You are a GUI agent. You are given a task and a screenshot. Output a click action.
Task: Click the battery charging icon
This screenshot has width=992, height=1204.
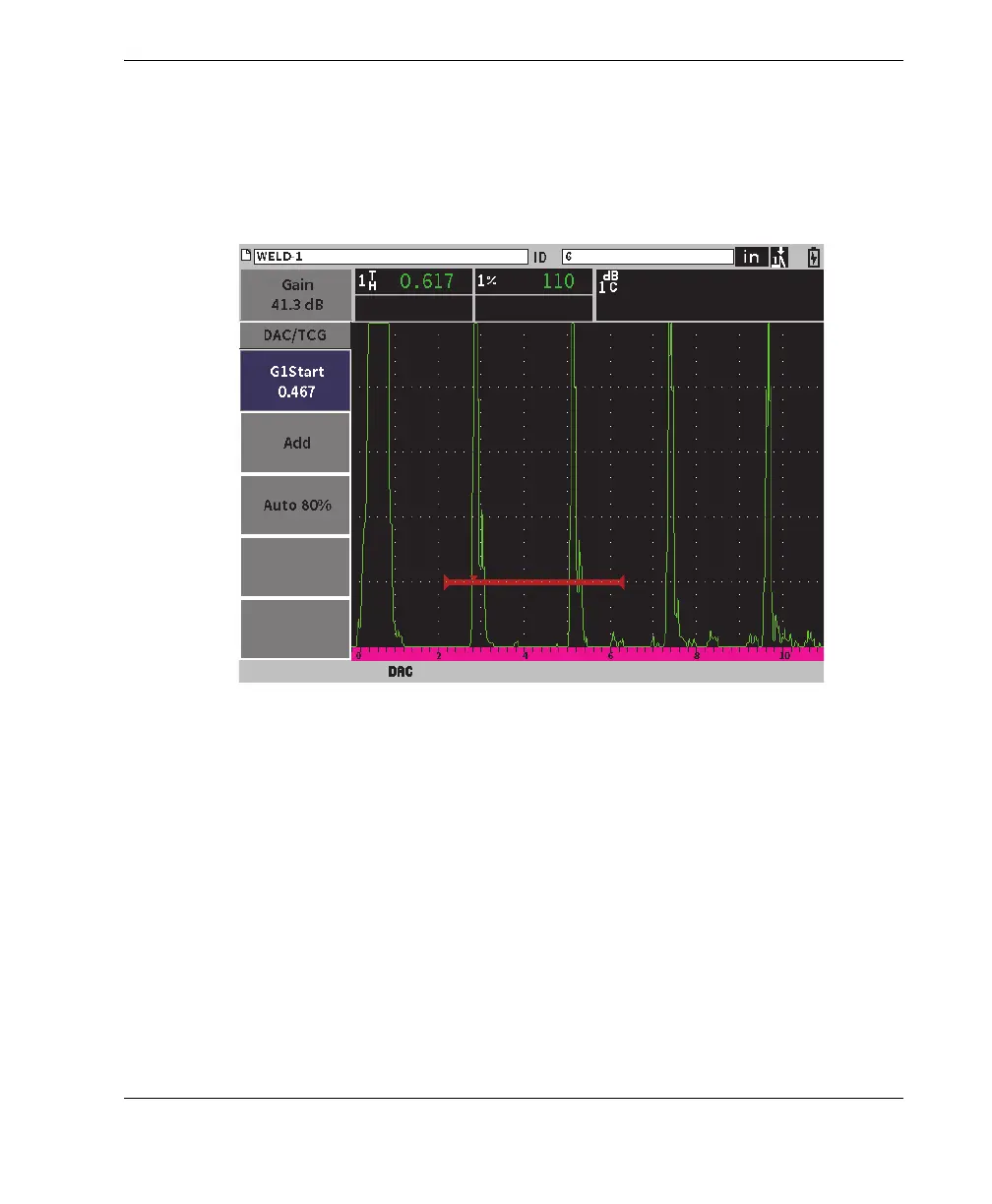tap(814, 256)
